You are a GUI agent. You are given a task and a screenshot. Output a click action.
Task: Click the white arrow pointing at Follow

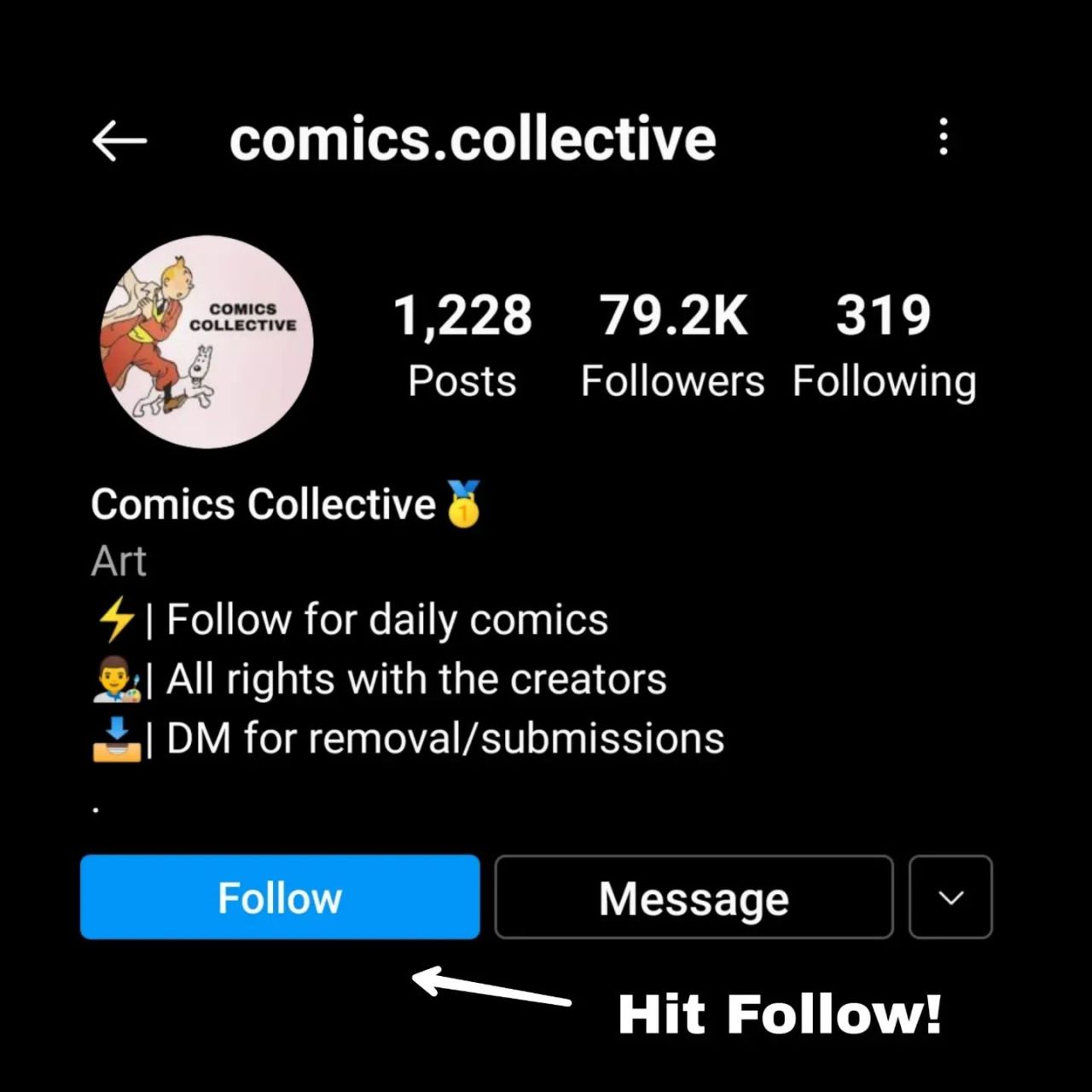point(491,986)
